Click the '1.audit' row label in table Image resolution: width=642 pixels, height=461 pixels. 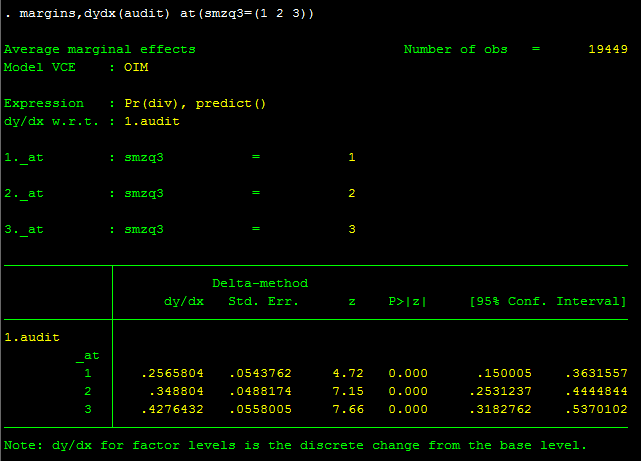pyautogui.click(x=32, y=337)
